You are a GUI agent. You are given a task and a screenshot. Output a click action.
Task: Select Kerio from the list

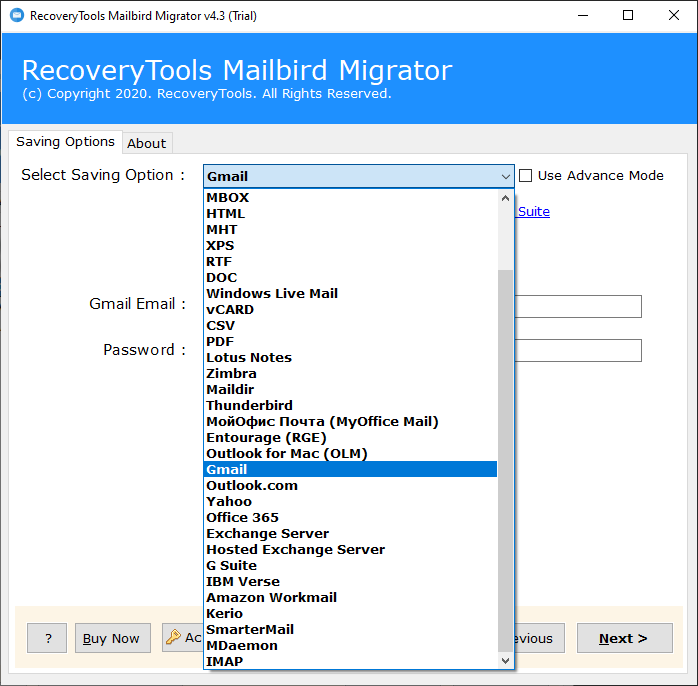coord(350,614)
